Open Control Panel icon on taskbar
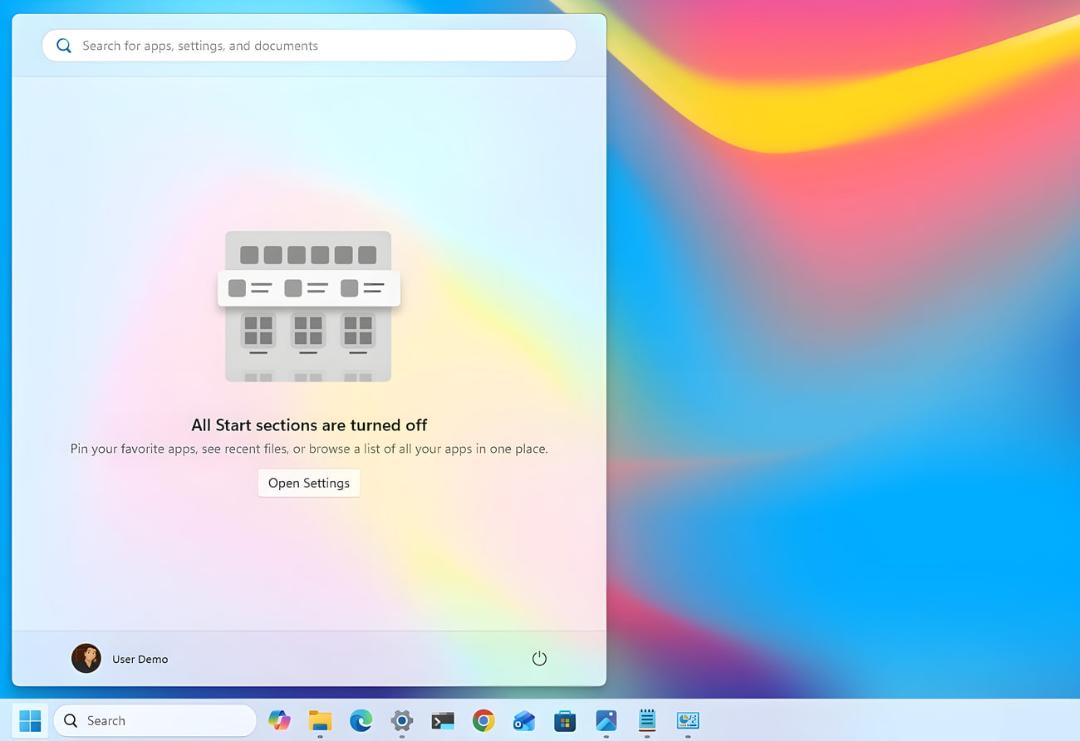 [687, 720]
